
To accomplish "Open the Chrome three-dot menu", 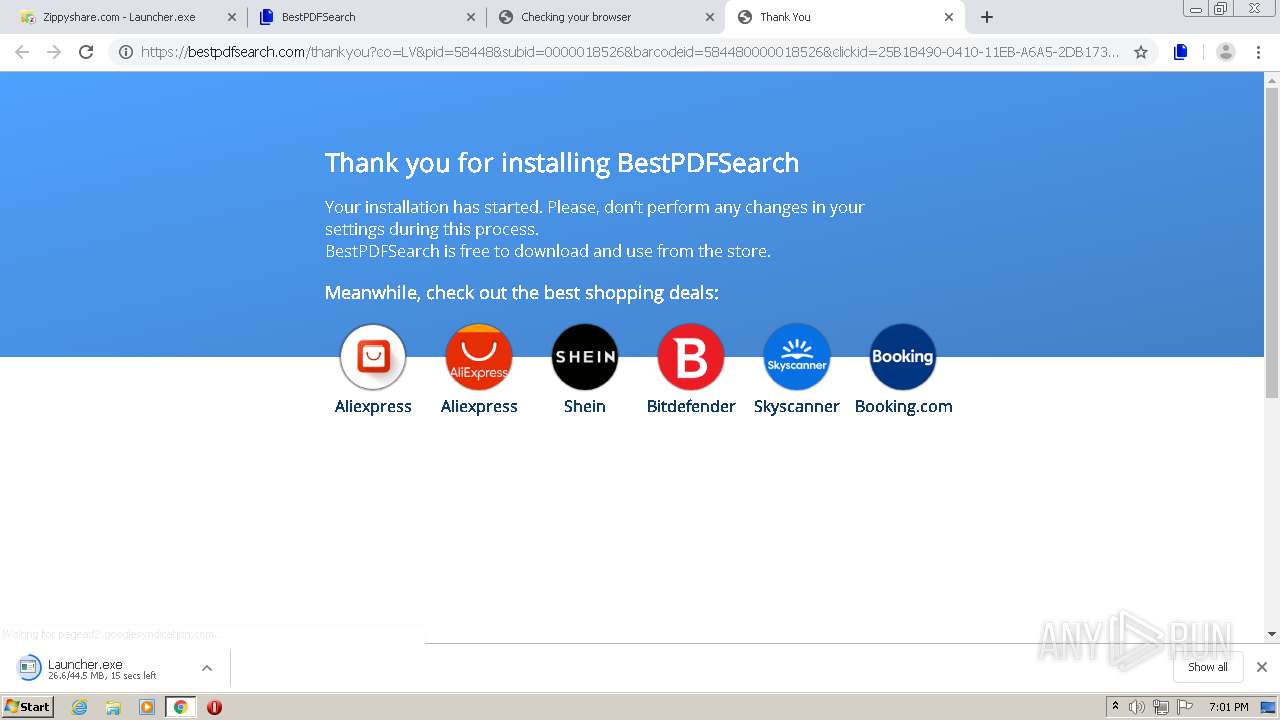I will (1258, 52).
